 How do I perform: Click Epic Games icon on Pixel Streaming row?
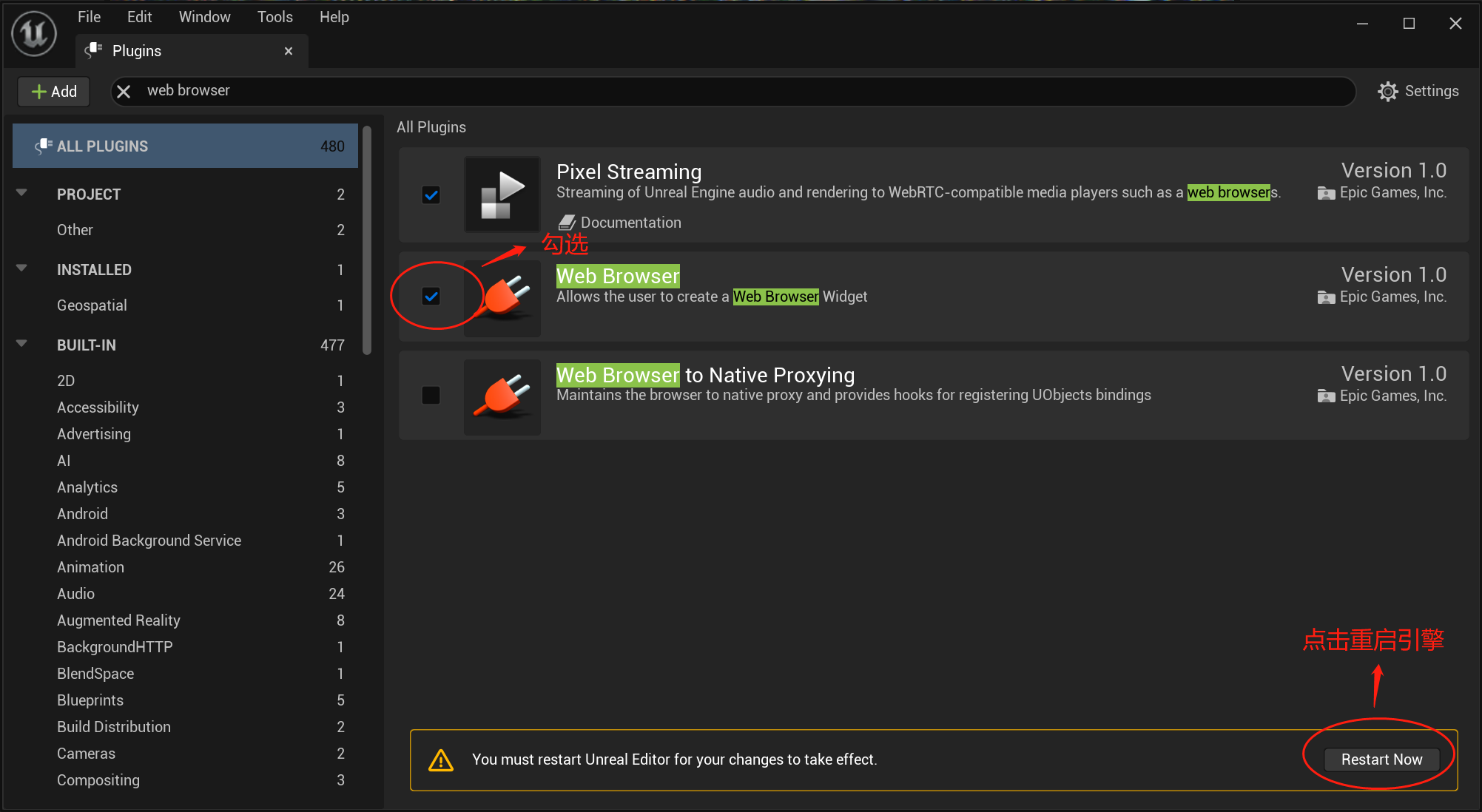(x=1327, y=193)
